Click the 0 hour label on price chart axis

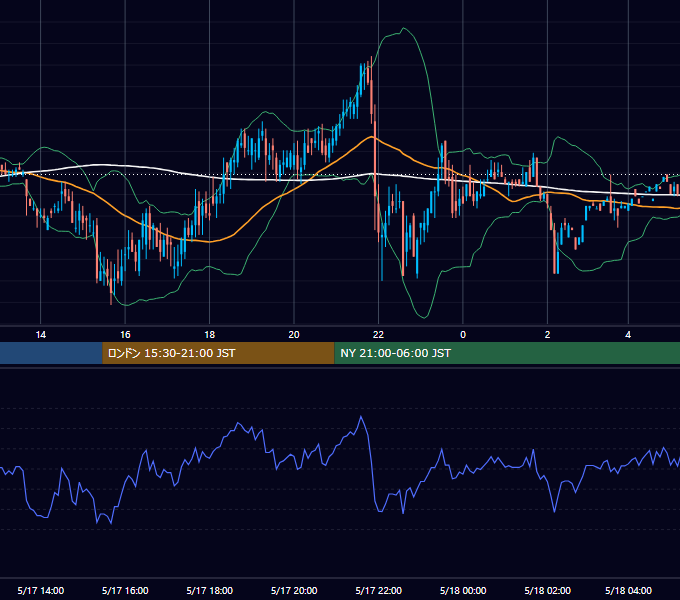[463, 335]
